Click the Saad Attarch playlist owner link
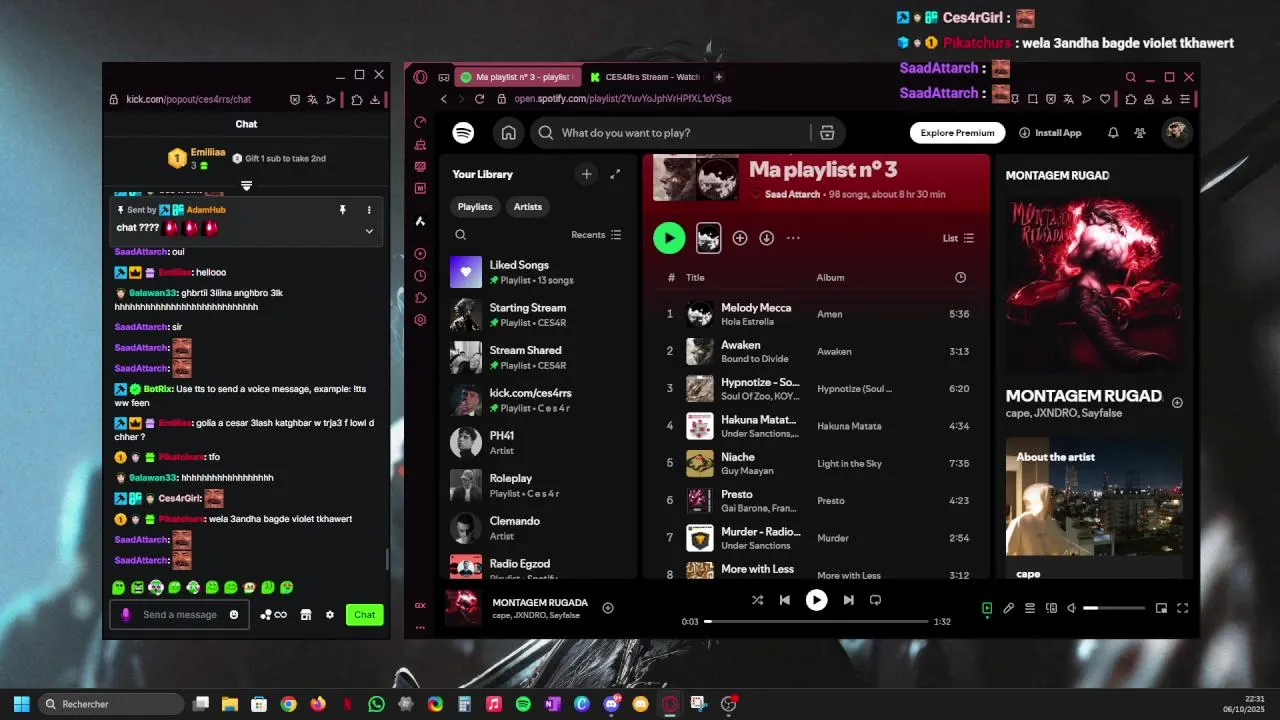1280x720 pixels. [792, 194]
